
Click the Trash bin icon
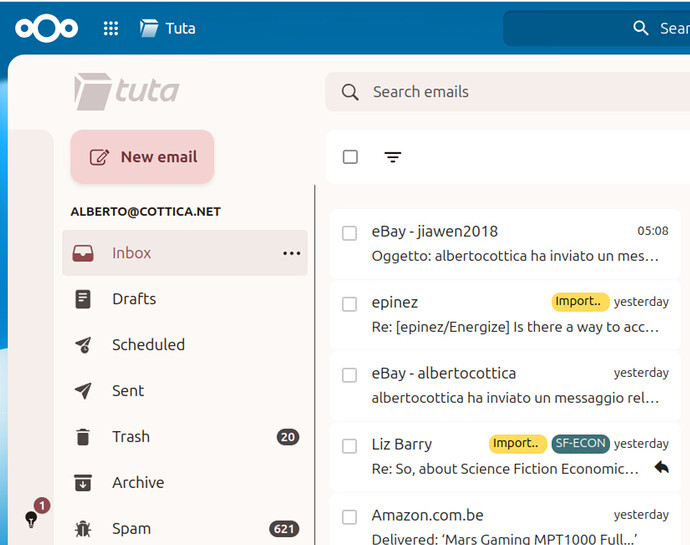83,437
